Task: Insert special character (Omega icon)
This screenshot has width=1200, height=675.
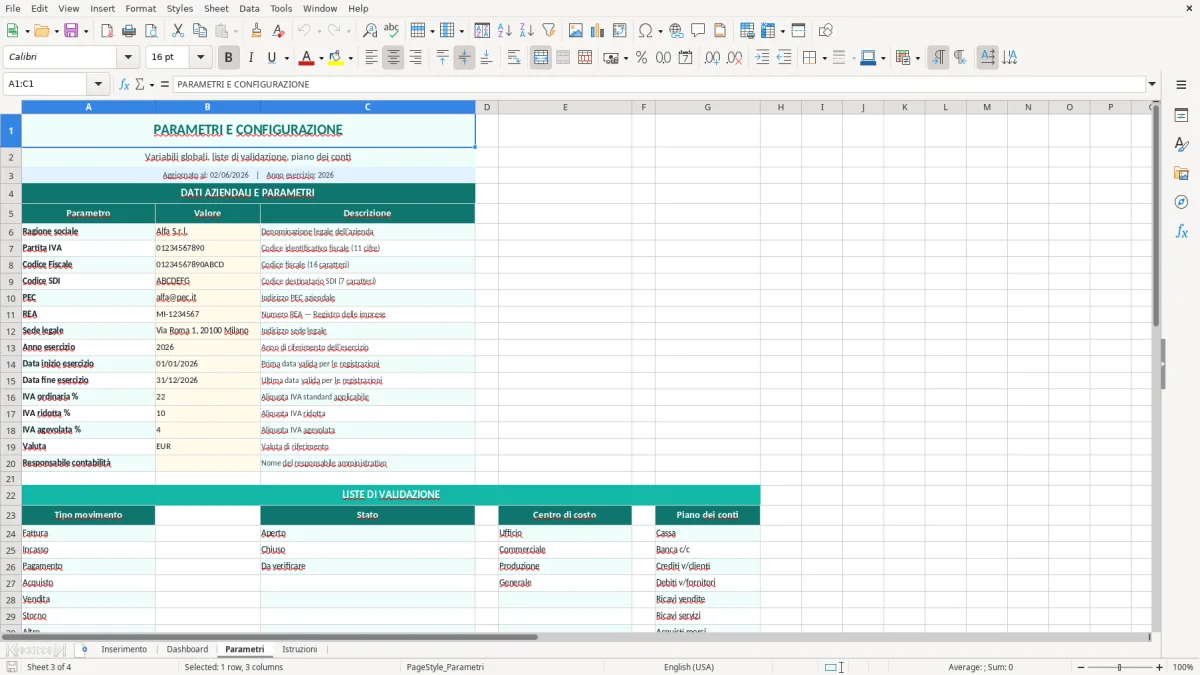Action: 646,31
